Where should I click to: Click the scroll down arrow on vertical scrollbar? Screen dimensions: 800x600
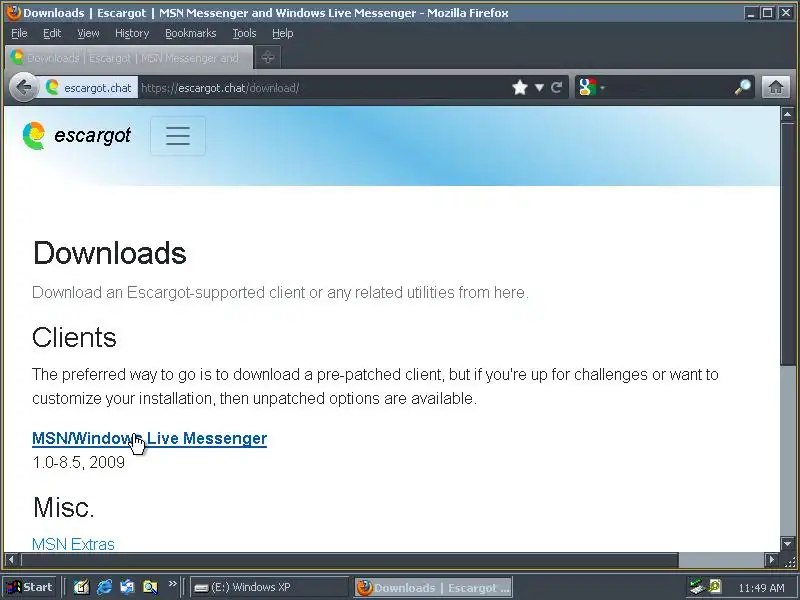tap(787, 544)
